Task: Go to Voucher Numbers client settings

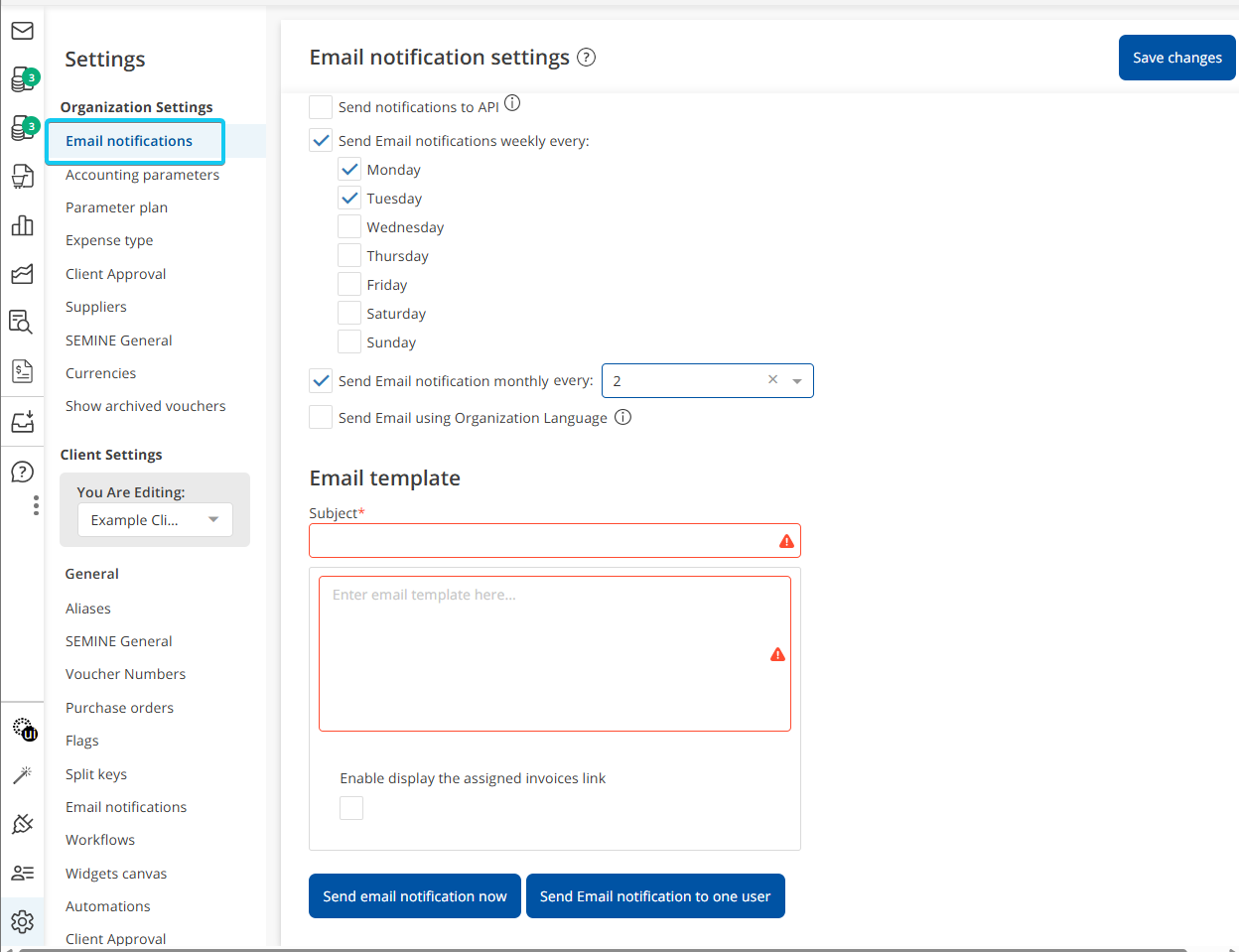Action: point(125,674)
